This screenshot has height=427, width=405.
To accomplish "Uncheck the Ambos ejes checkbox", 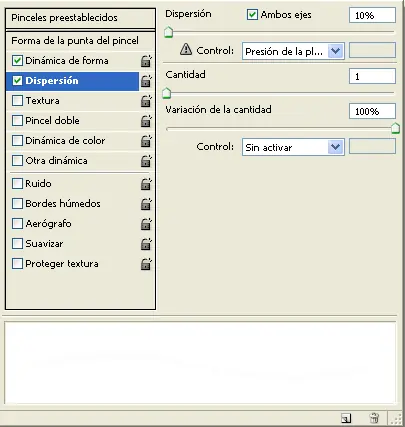I will (252, 15).
